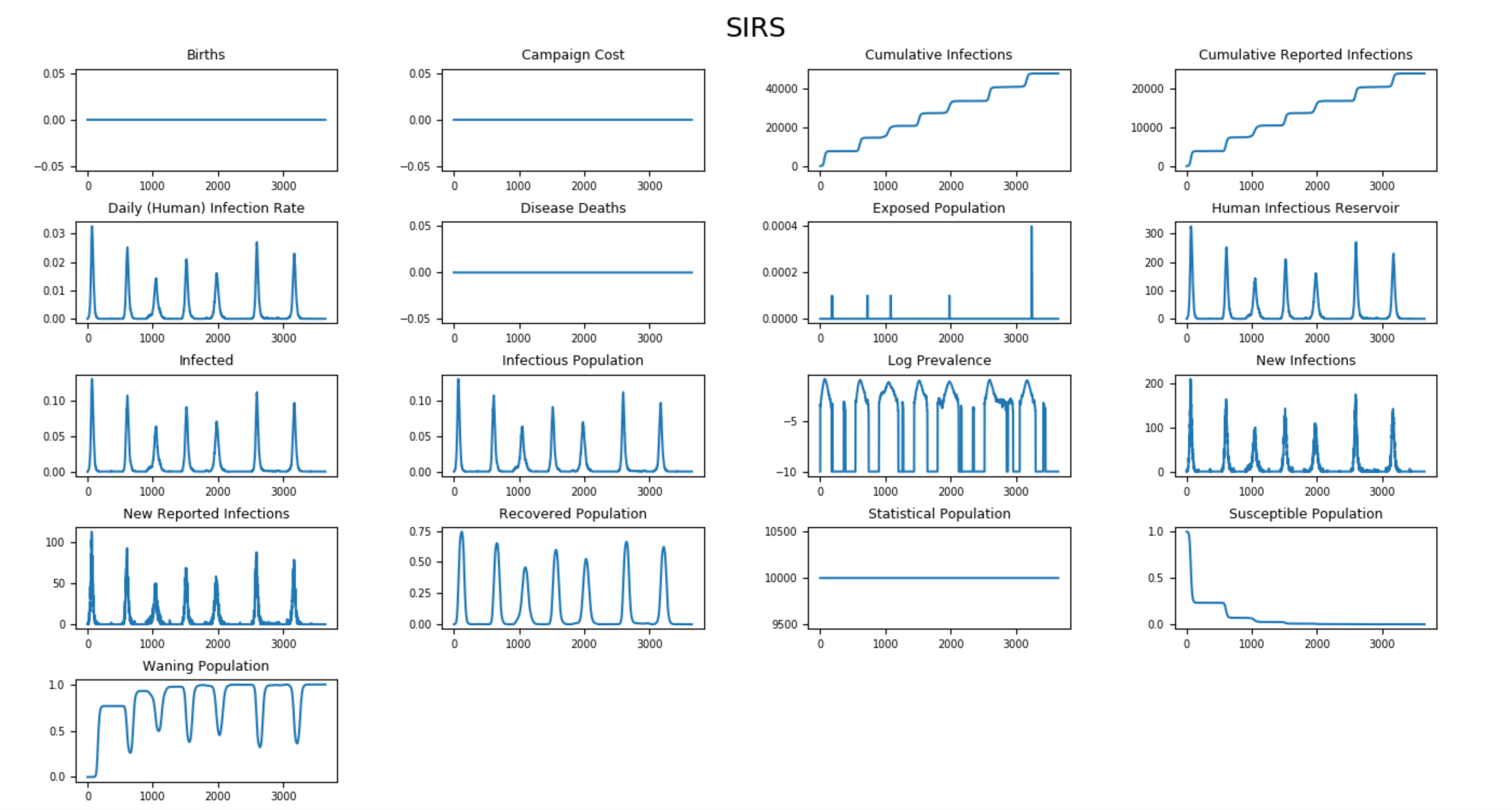This screenshot has width=1512, height=810.
Task: Click the Disease Deaths flat line plot
Action: tap(572, 272)
